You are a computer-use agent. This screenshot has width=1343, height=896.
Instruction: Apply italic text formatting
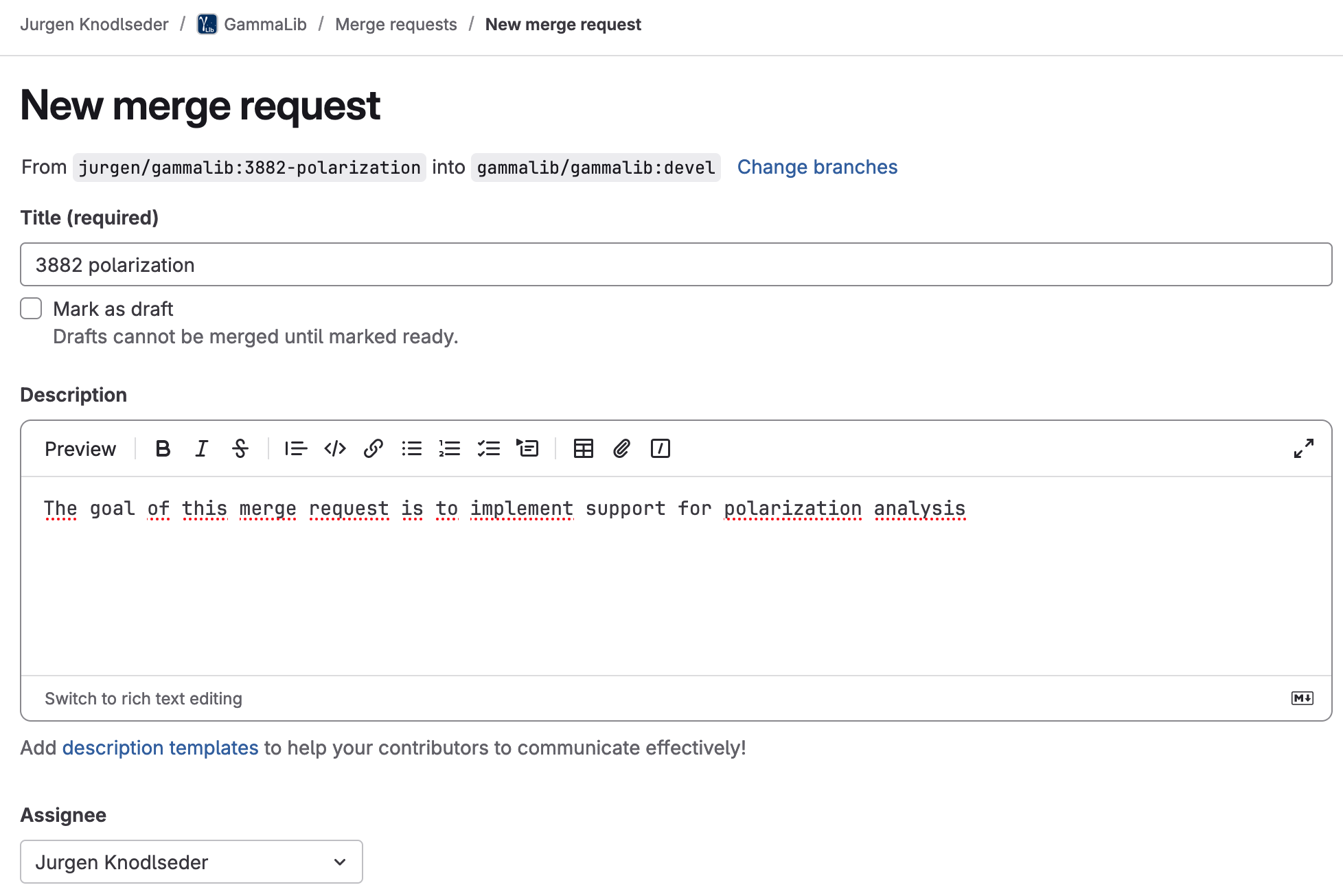[x=201, y=448]
